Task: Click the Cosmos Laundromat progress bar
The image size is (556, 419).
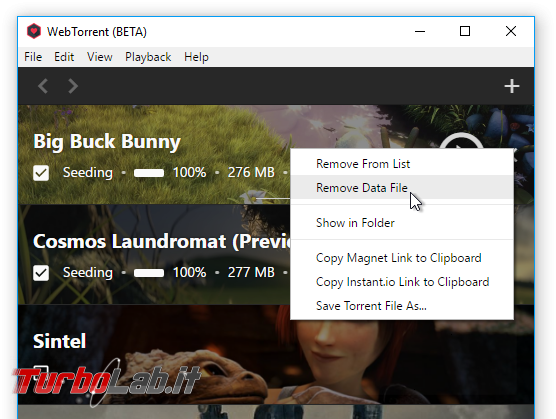Action: pyautogui.click(x=149, y=273)
